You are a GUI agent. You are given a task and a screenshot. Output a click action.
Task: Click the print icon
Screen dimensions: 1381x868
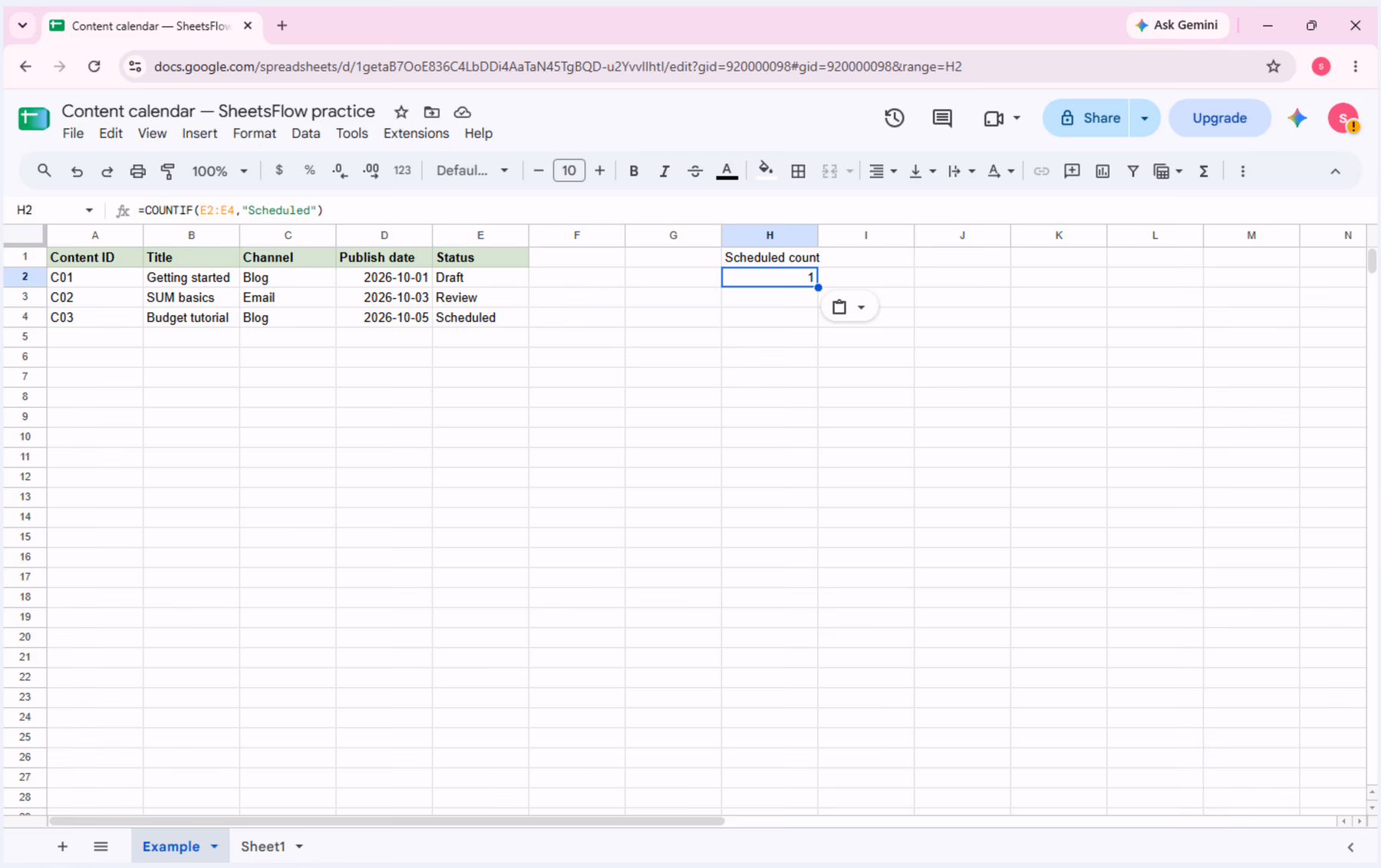coord(137,171)
